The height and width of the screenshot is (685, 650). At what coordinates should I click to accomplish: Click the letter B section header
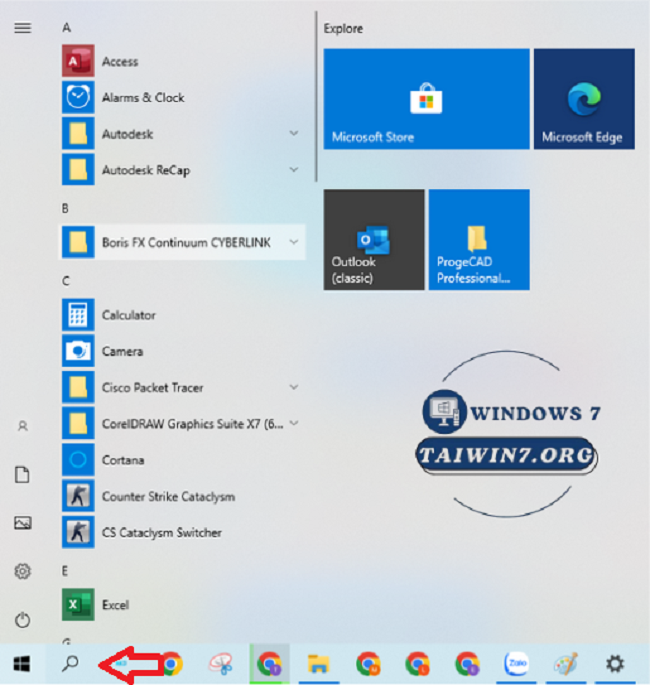pyautogui.click(x=65, y=208)
